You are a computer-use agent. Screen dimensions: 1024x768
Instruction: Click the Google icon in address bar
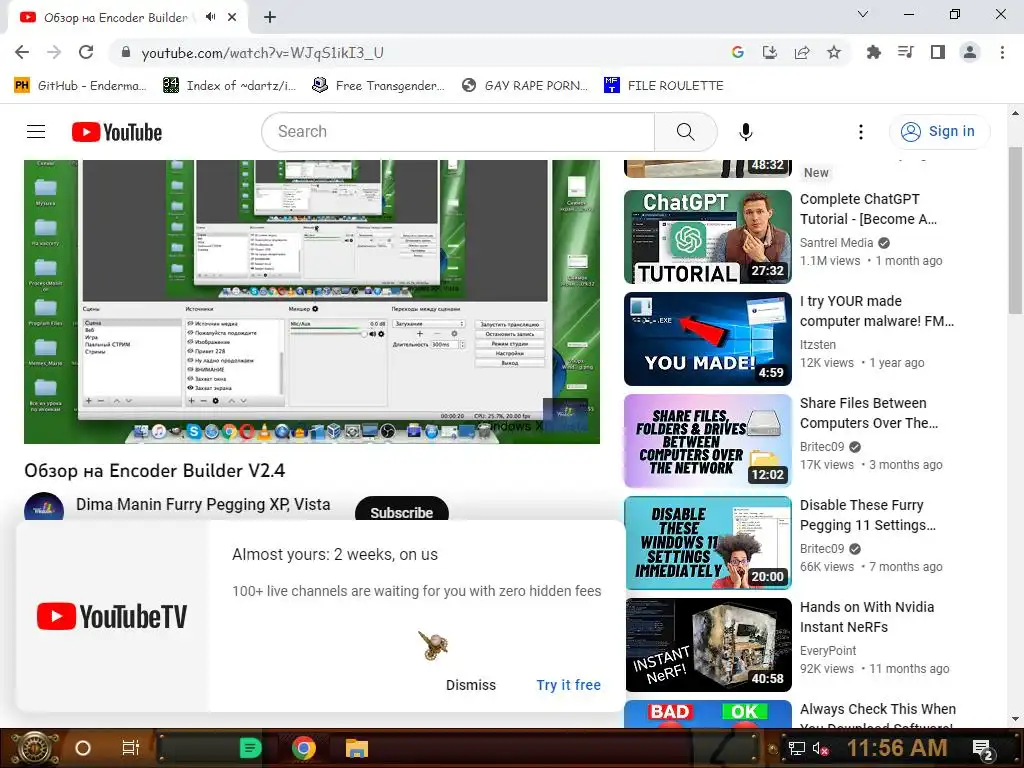coord(738,52)
